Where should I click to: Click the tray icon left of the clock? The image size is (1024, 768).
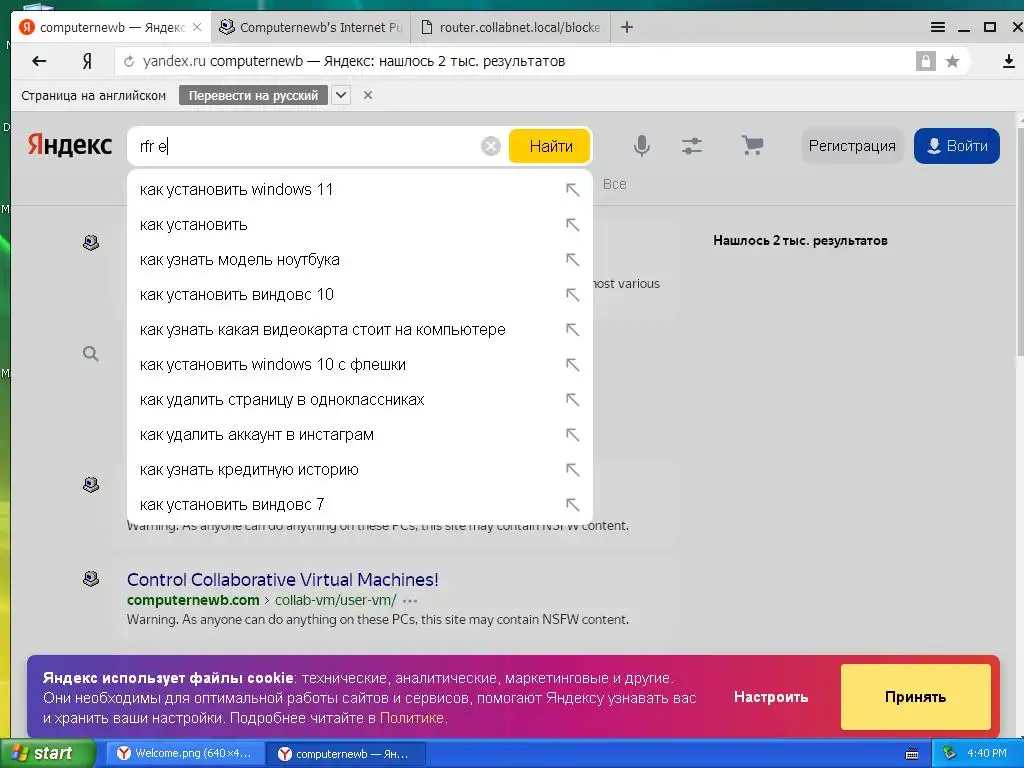(x=949, y=753)
